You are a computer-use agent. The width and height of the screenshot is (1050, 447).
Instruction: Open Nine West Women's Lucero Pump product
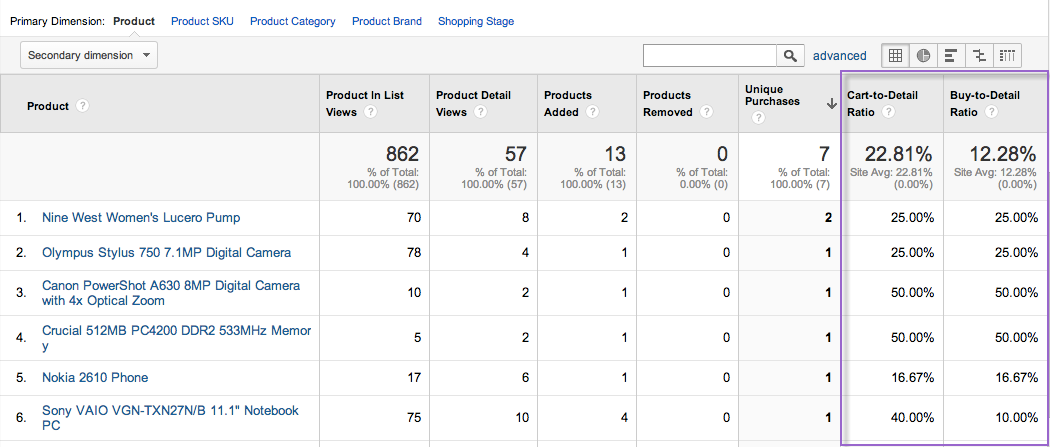click(x=140, y=218)
